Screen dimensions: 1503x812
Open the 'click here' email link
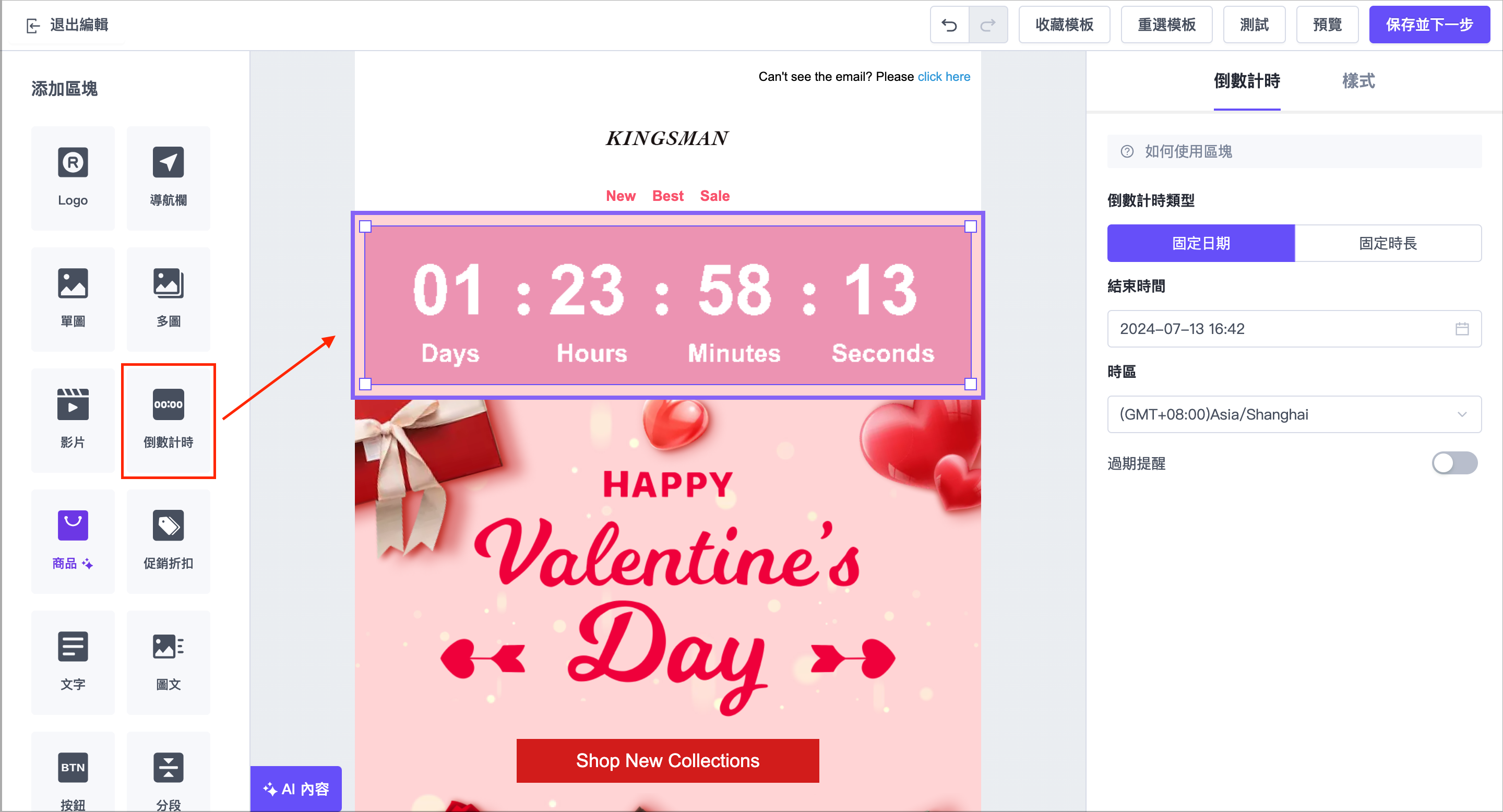[x=944, y=76]
